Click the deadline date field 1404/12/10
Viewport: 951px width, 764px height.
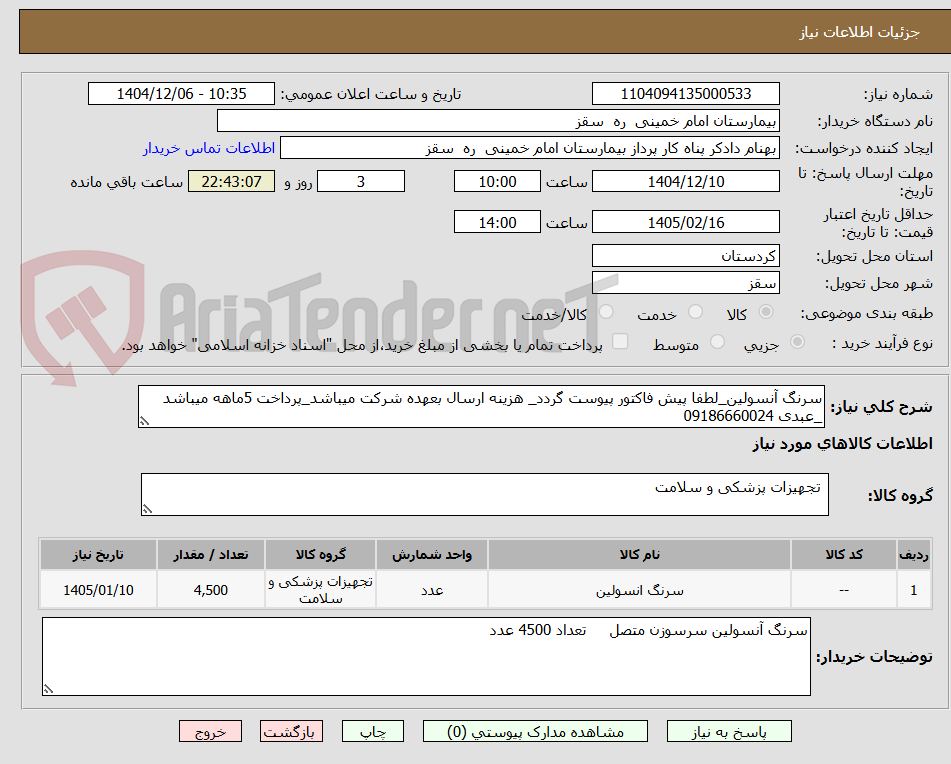tap(685, 181)
